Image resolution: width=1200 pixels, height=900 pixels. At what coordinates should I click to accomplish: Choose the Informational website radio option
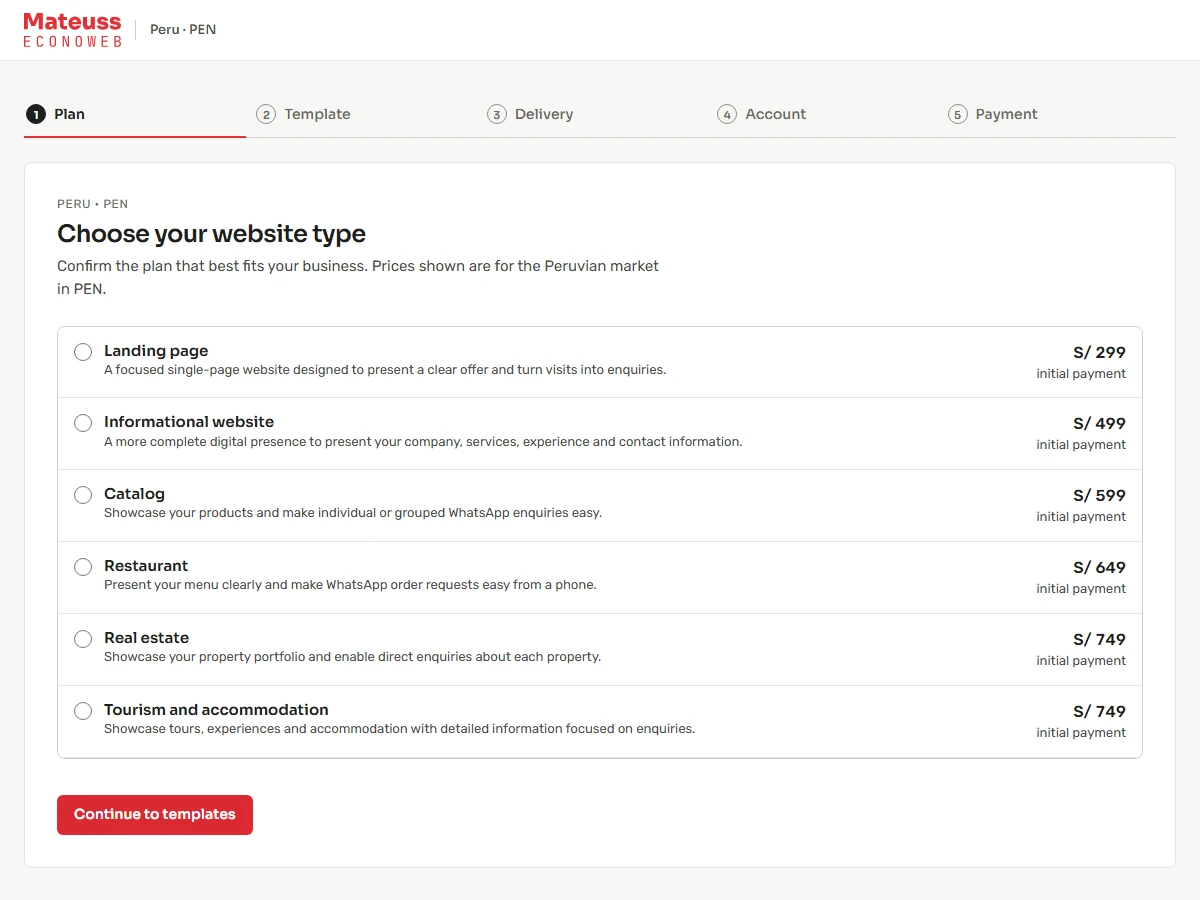tap(83, 423)
